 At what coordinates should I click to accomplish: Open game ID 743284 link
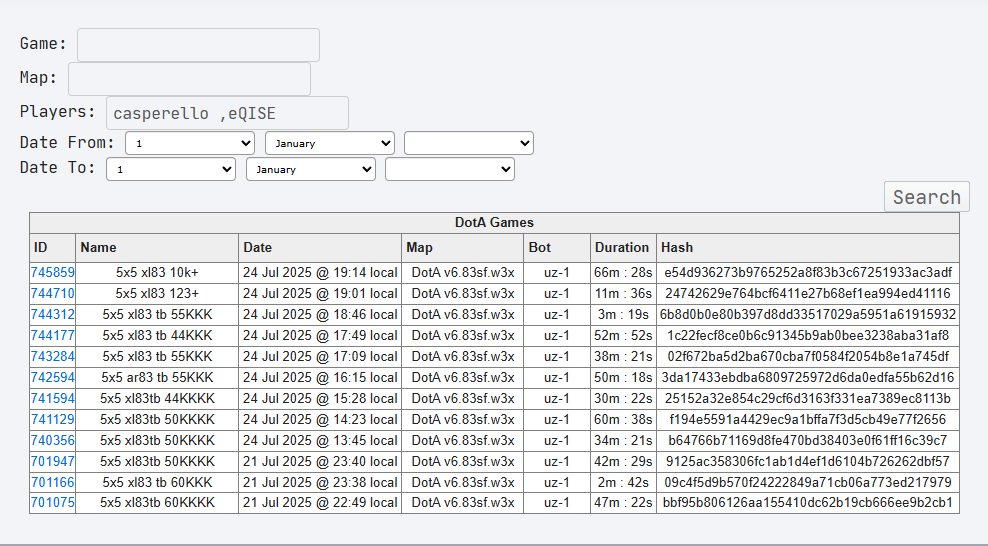pyautogui.click(x=52, y=356)
